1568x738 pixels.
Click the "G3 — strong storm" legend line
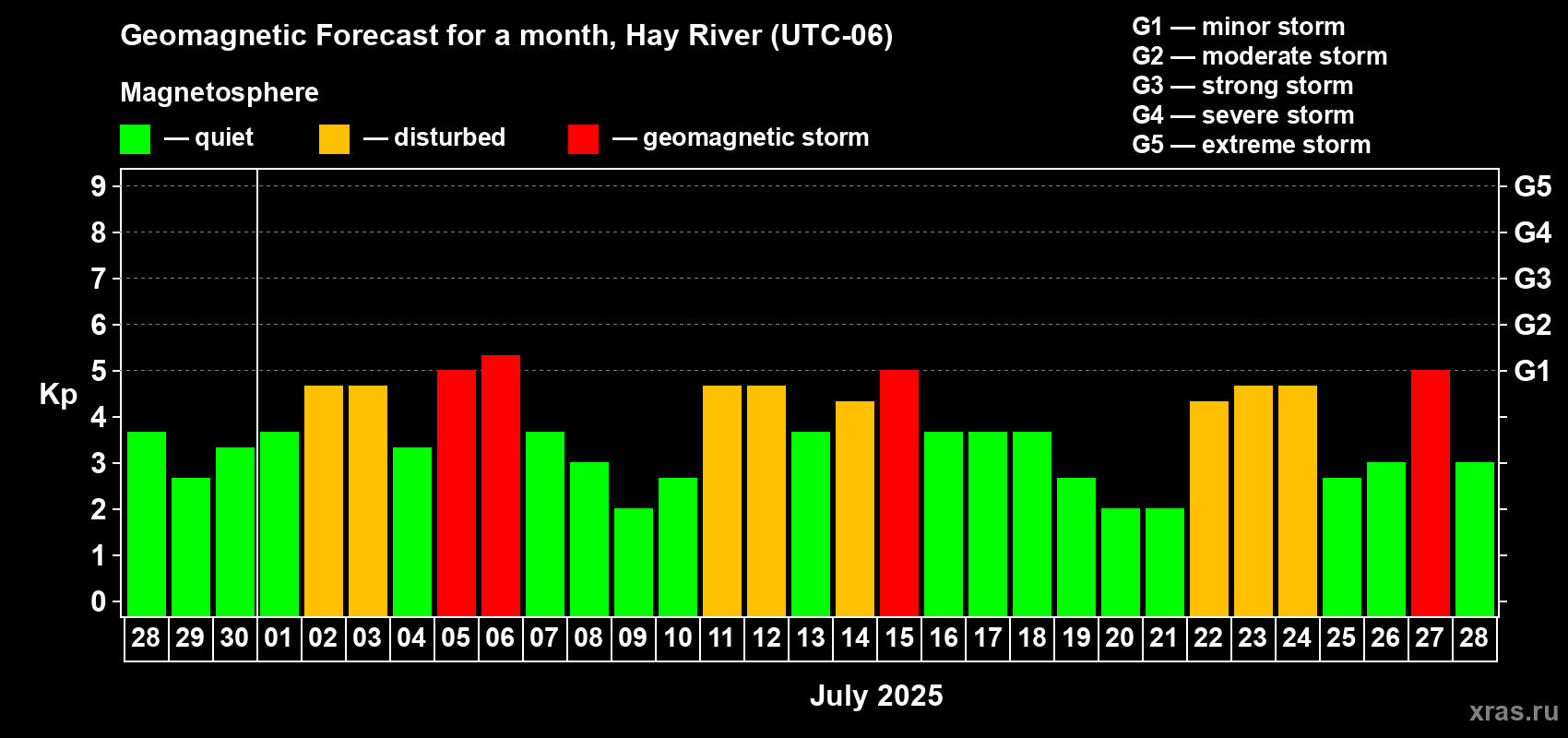click(x=1242, y=86)
